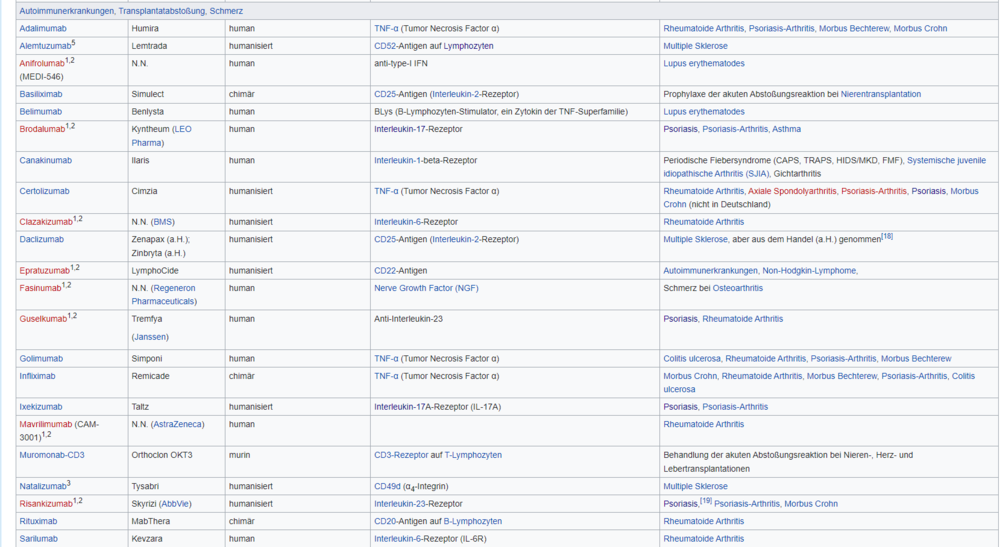This screenshot has width=1000, height=547.
Task: Click the Muromonab-CD3 antibody link
Action: pyautogui.click(x=52, y=455)
